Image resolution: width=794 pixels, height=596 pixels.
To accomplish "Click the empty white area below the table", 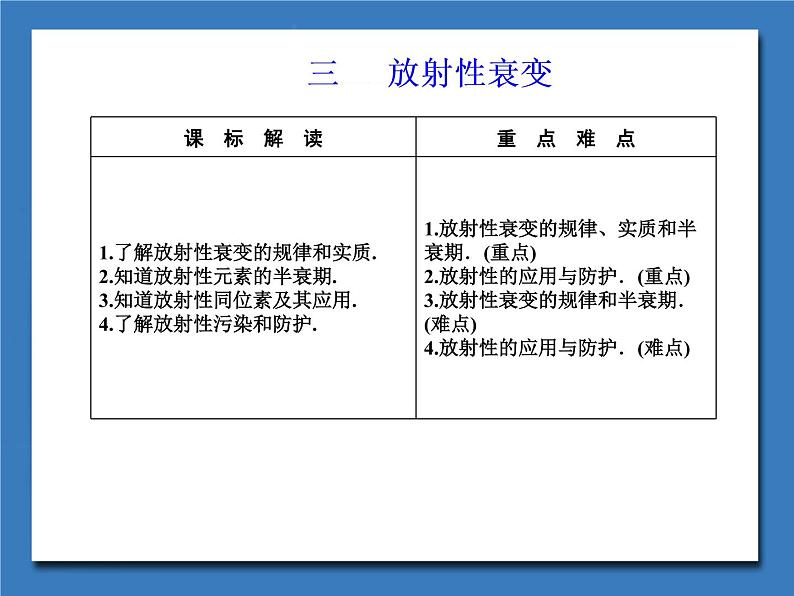I will click(400, 490).
